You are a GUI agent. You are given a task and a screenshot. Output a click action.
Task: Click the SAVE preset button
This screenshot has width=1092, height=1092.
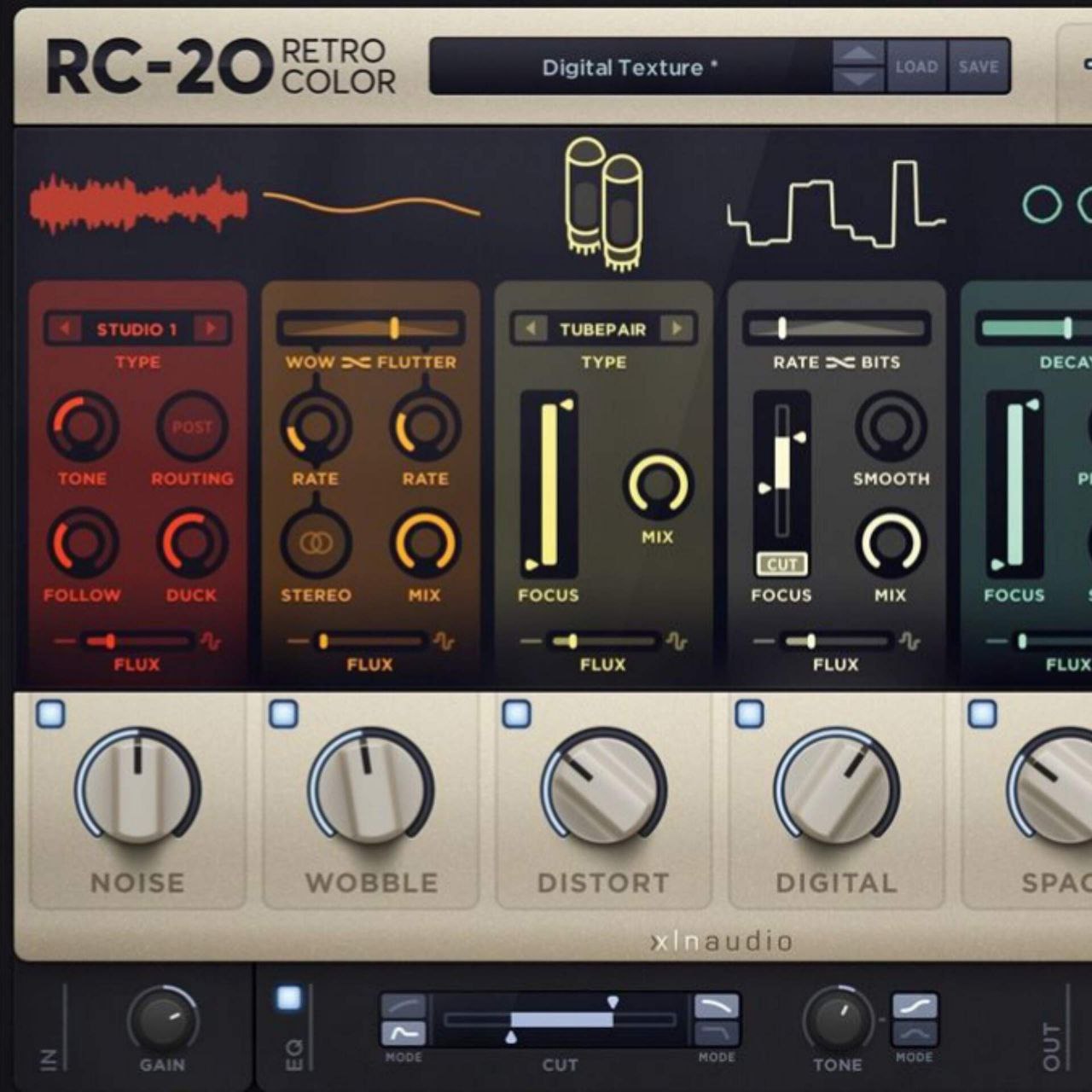[x=979, y=67]
